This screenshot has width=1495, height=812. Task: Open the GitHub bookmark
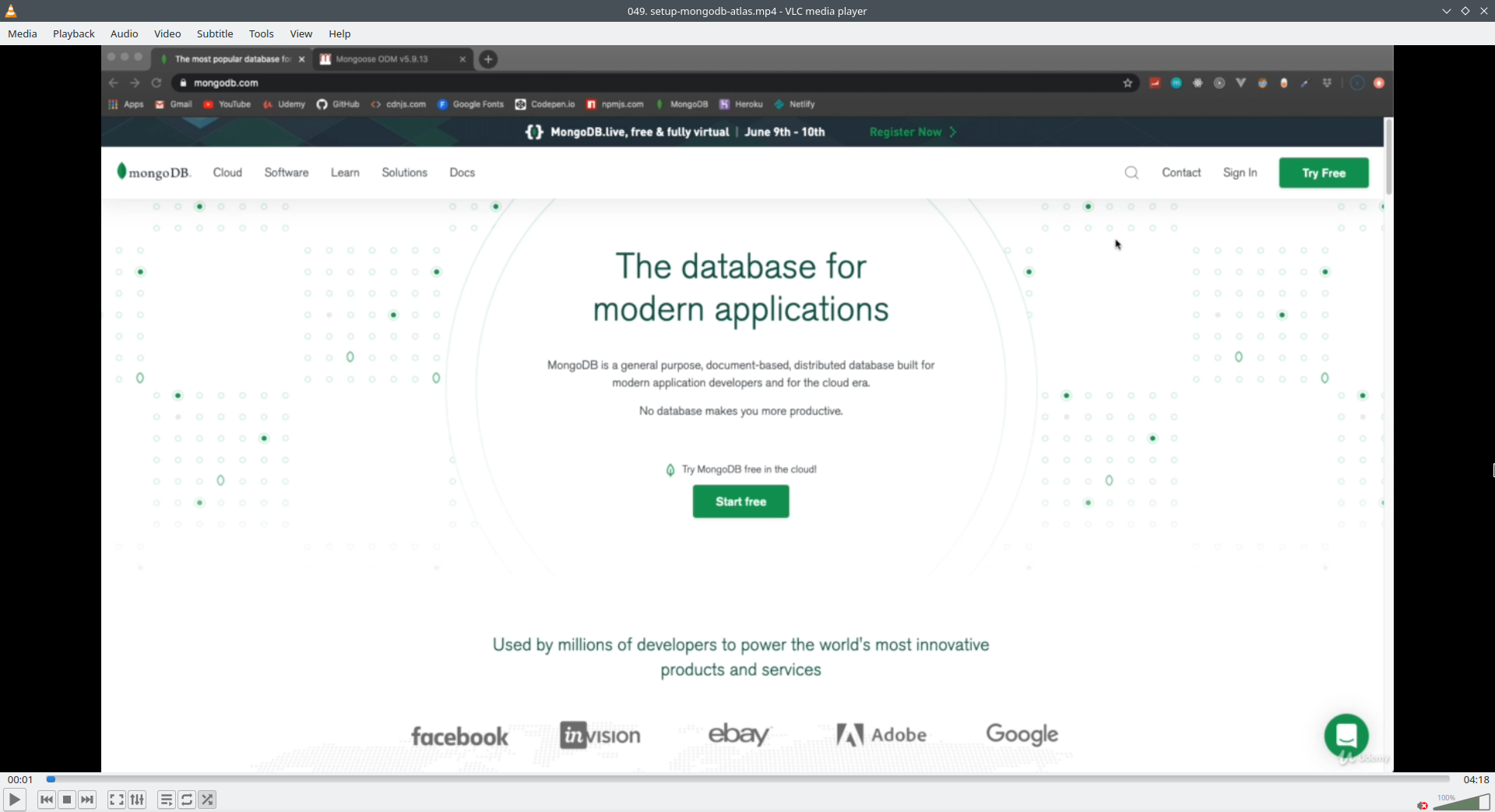[x=338, y=104]
